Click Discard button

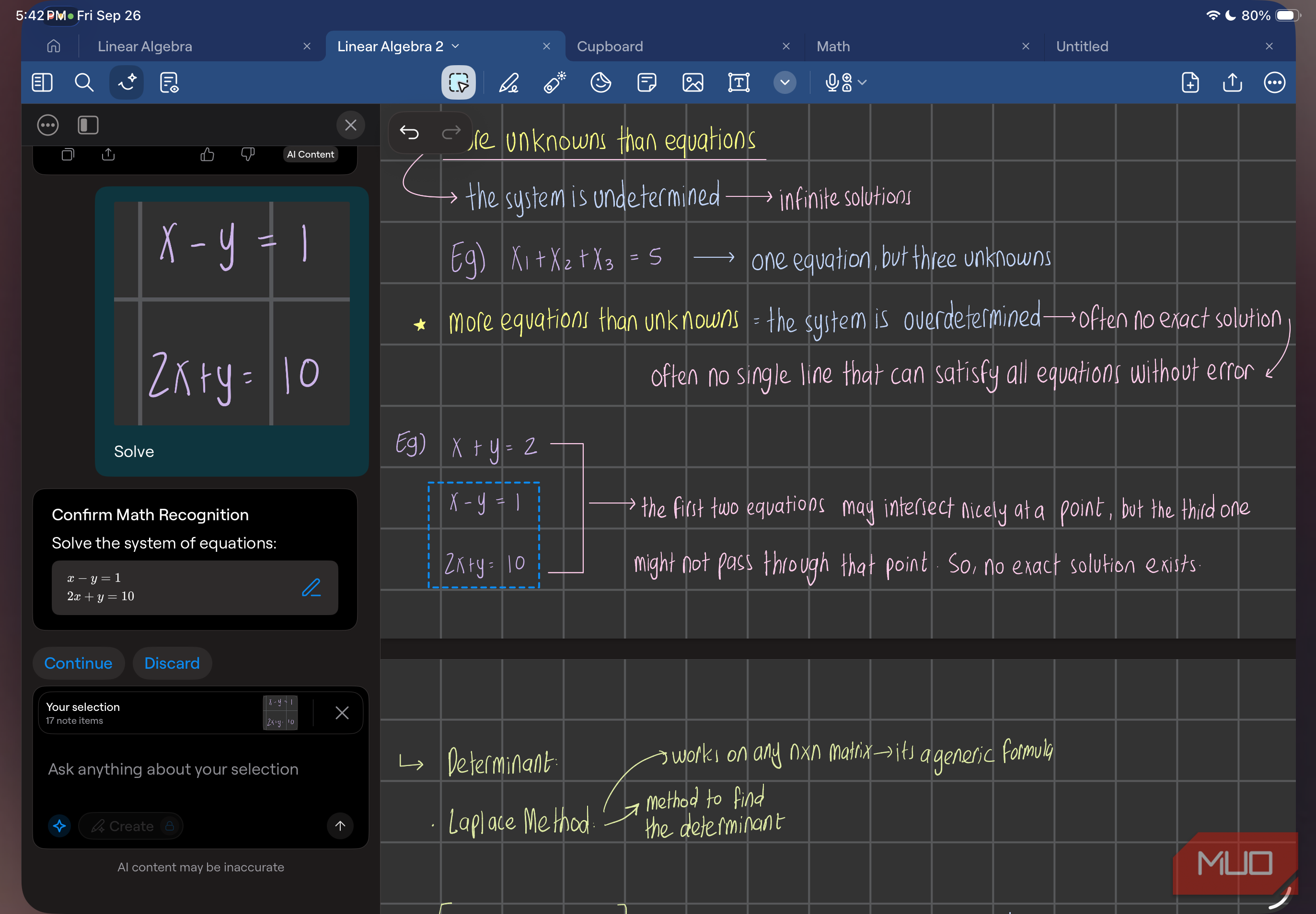pyautogui.click(x=172, y=663)
